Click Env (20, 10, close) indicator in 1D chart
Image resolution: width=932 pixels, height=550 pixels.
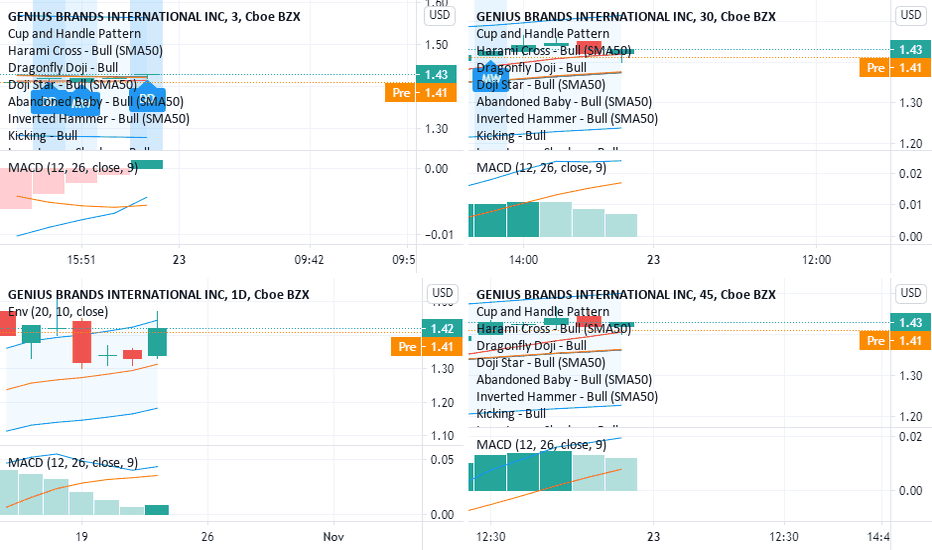(58, 312)
